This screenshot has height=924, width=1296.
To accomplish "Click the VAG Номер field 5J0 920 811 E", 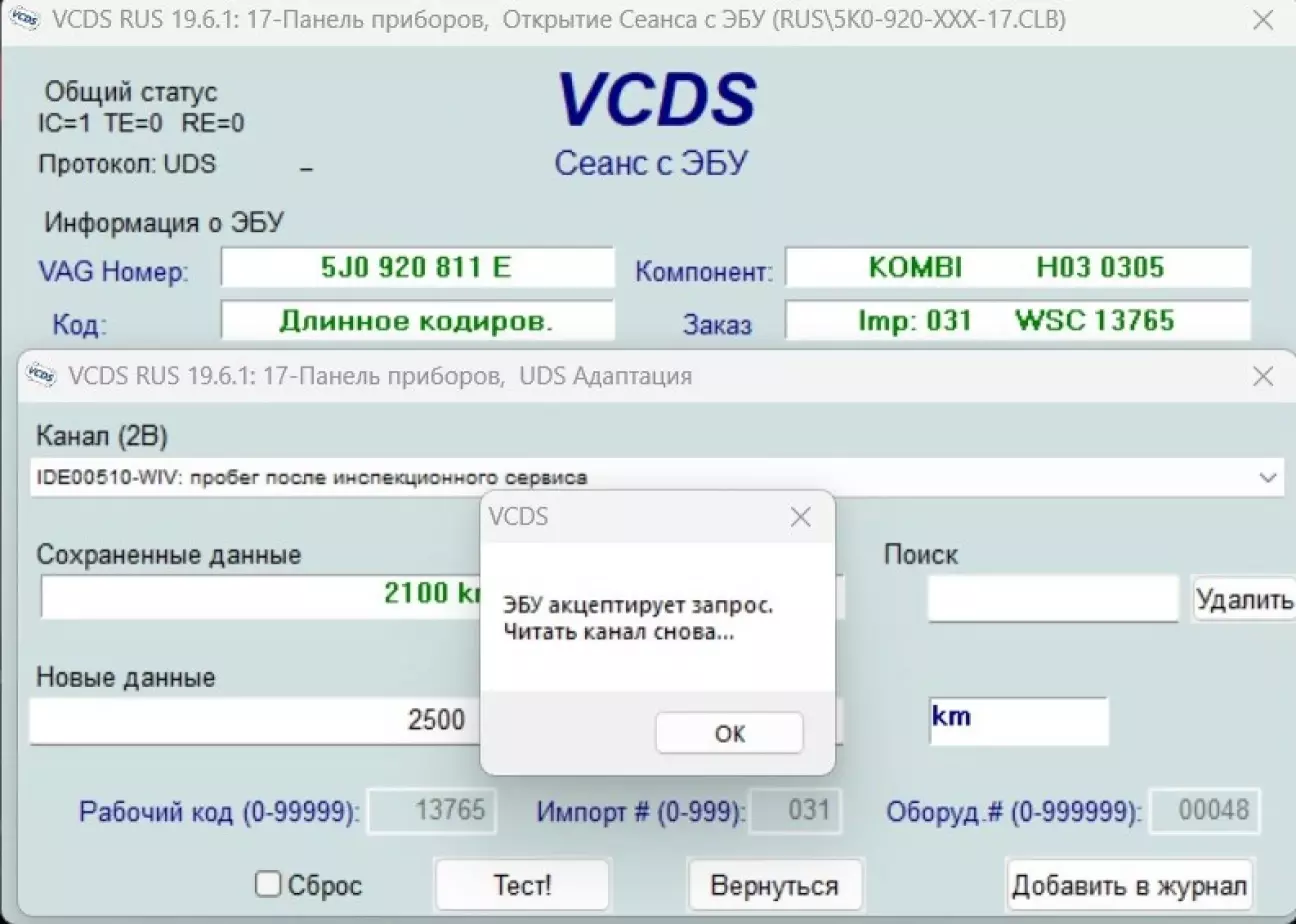I will (416, 268).
